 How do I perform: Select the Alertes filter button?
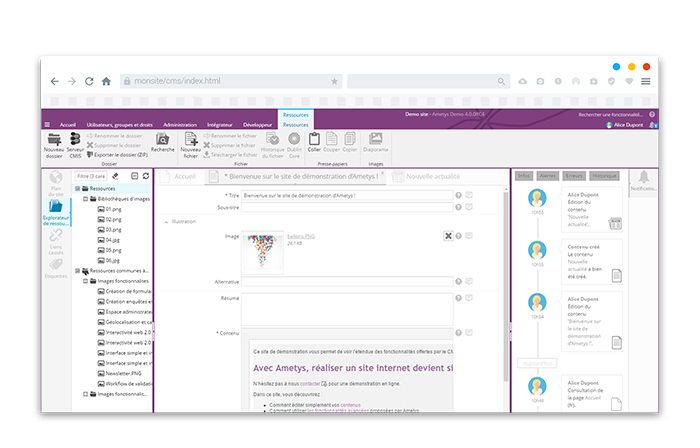click(548, 176)
